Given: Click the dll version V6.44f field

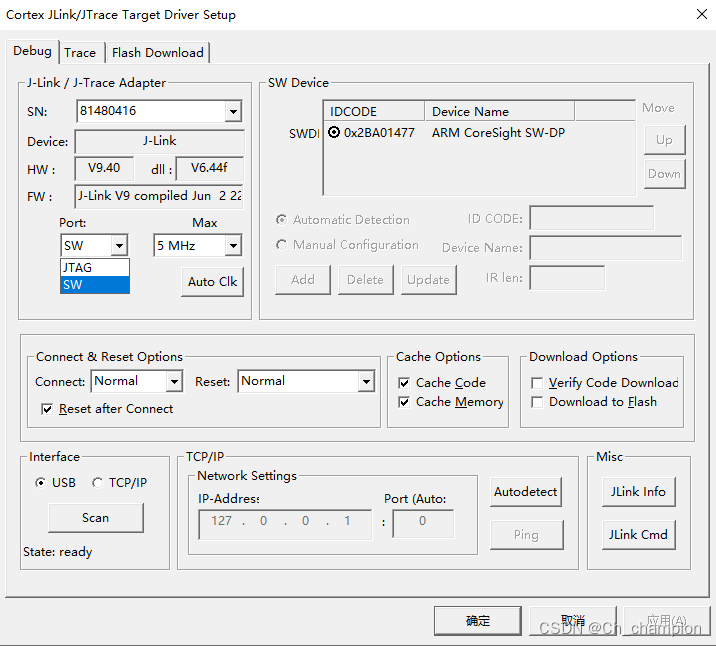Looking at the screenshot, I should coord(209,168).
